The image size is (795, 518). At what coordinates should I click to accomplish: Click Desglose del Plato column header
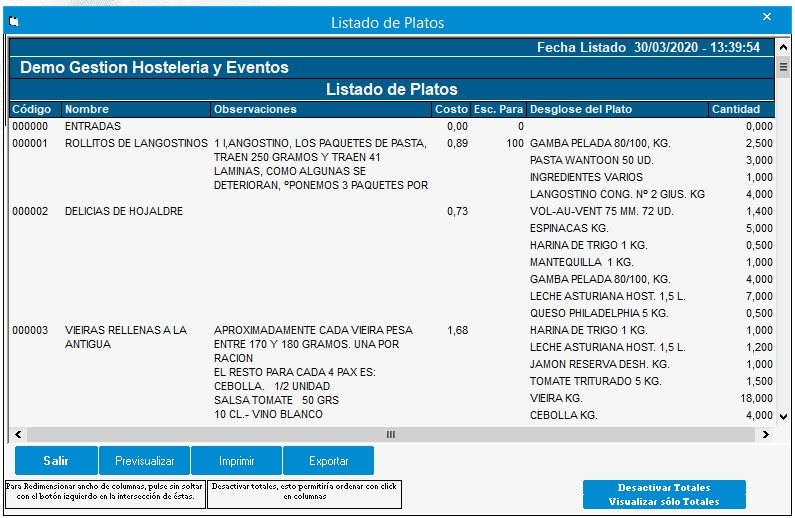coord(617,109)
